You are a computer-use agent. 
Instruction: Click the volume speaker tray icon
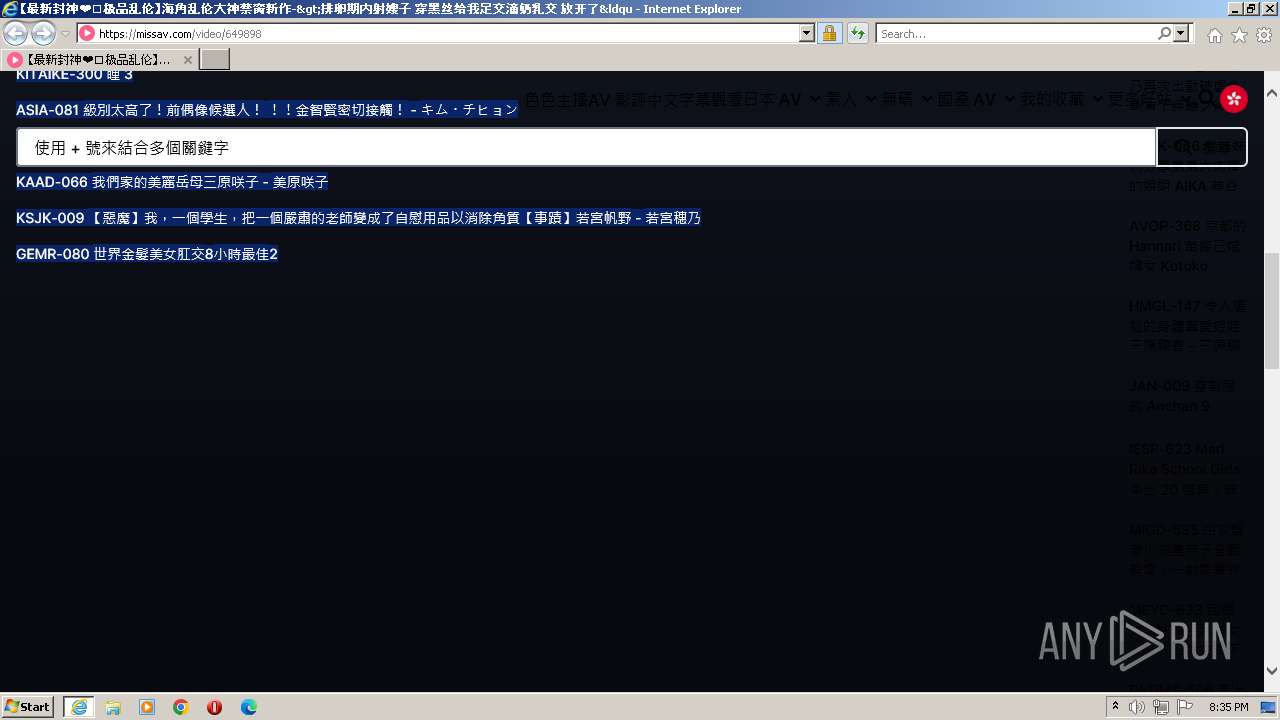click(1137, 707)
